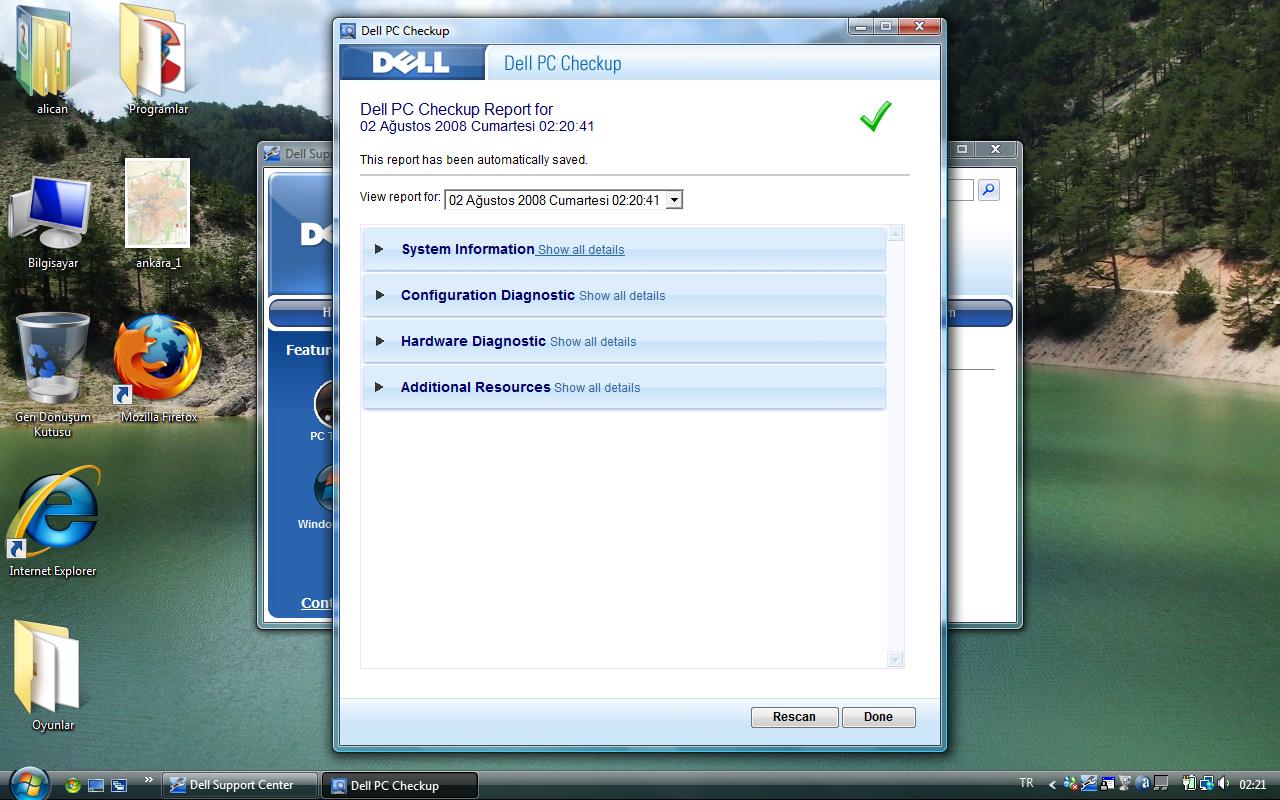This screenshot has height=800, width=1280.
Task: Open the View report for date dropdown
Action: click(564, 200)
